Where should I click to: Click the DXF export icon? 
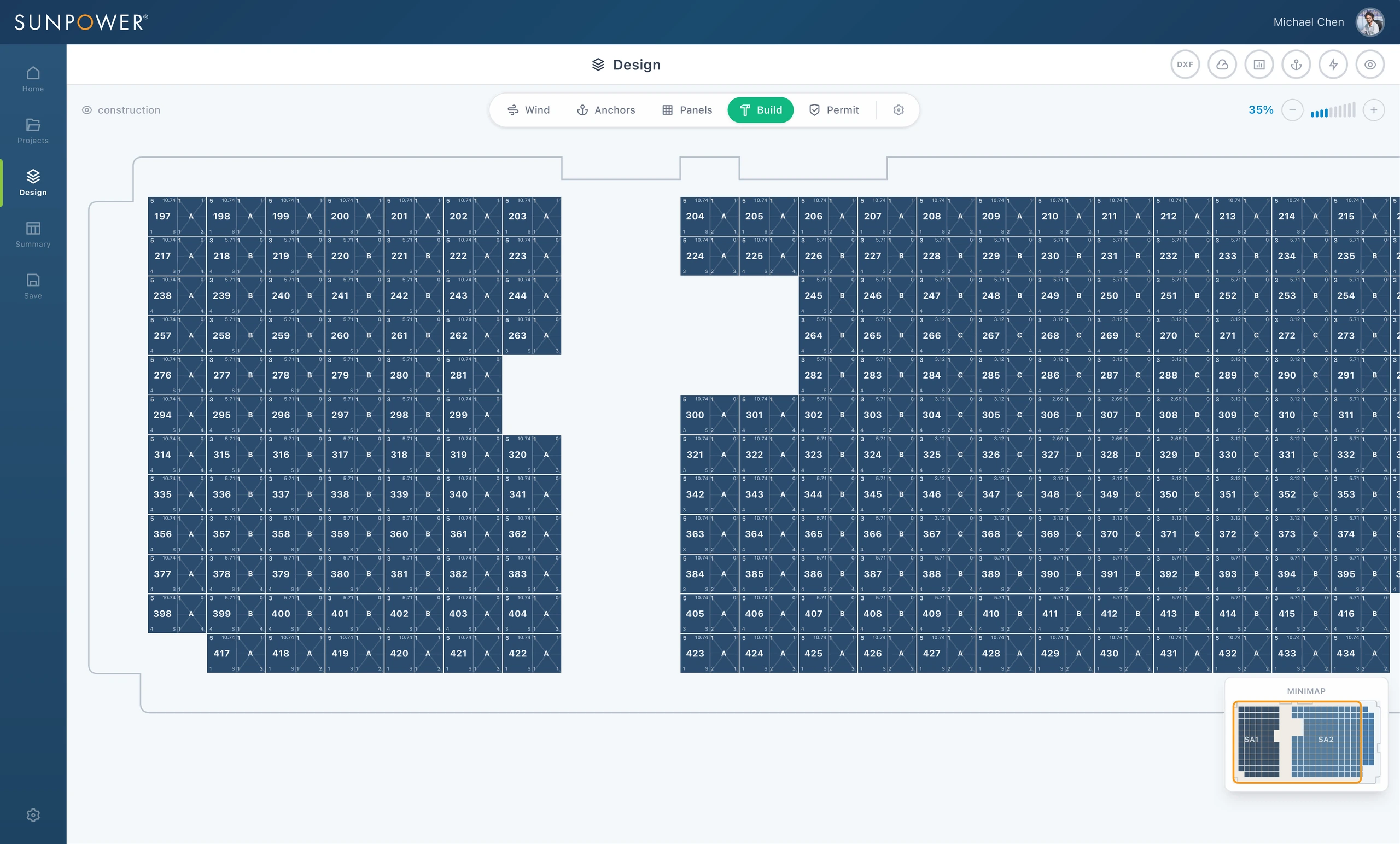coord(1185,65)
